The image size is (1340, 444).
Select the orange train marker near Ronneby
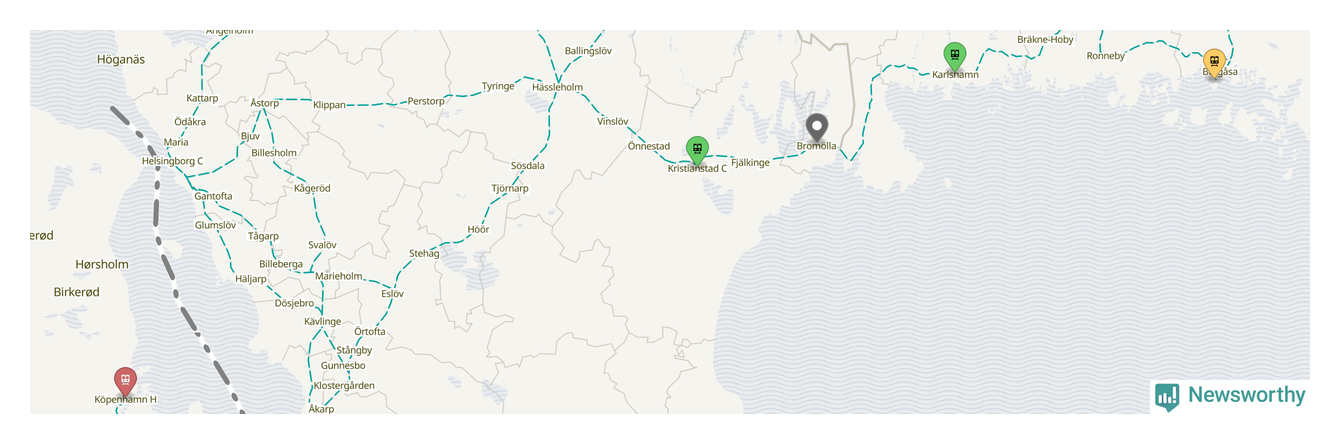(1214, 63)
